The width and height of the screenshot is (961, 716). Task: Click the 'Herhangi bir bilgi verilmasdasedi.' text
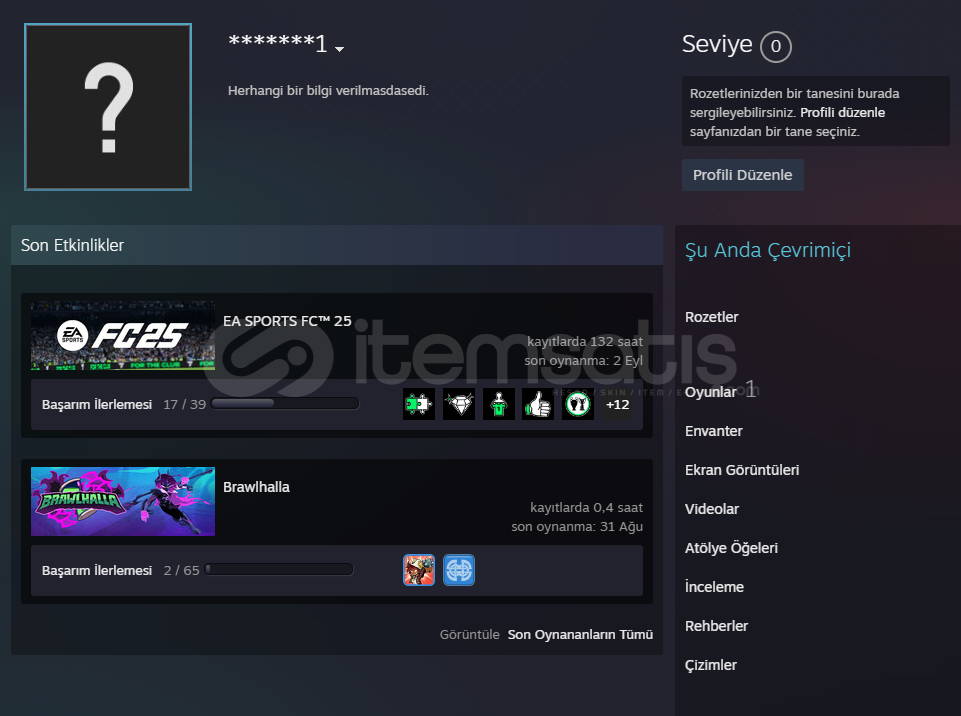(x=329, y=91)
